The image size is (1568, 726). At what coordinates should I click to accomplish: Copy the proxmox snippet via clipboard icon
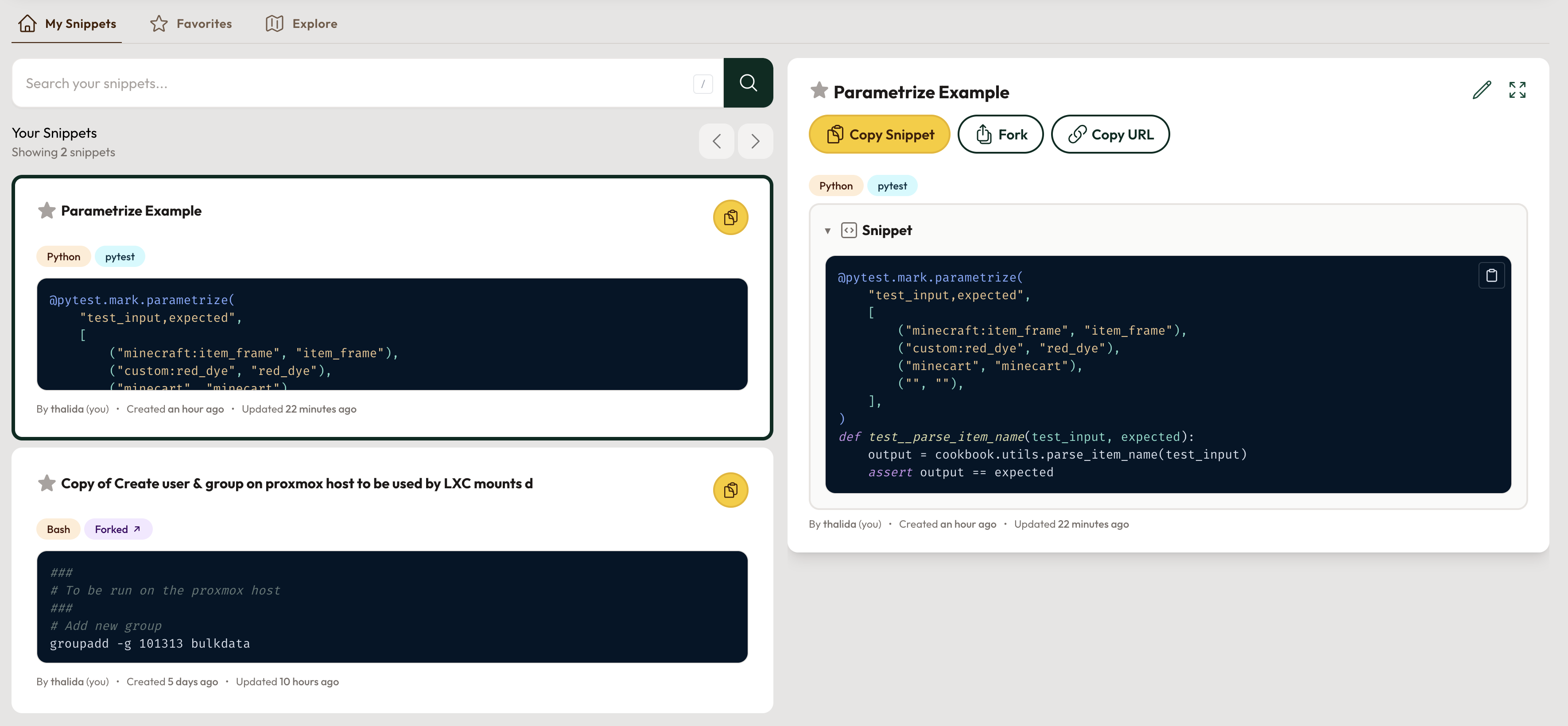tap(730, 490)
